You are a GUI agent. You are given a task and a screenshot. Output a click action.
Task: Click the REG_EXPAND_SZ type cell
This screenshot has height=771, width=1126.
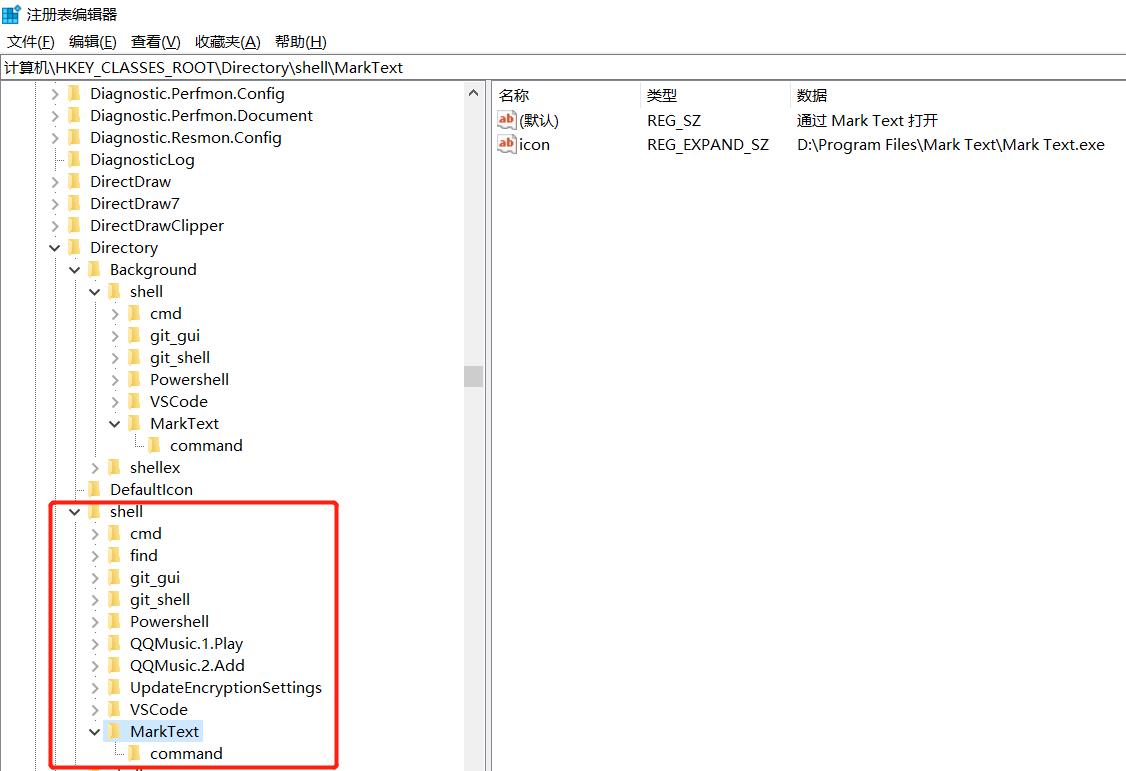[x=707, y=144]
